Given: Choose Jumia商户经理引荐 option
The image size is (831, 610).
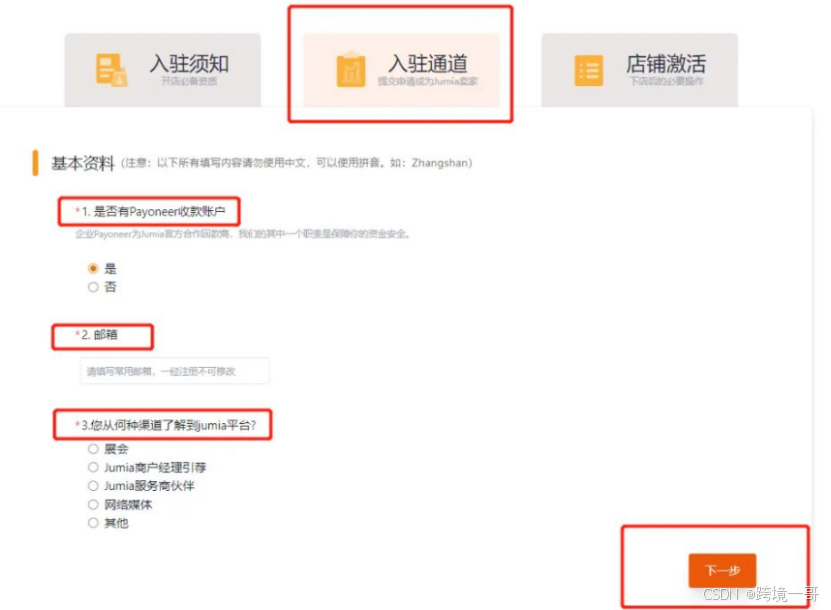Looking at the screenshot, I should [x=93, y=467].
